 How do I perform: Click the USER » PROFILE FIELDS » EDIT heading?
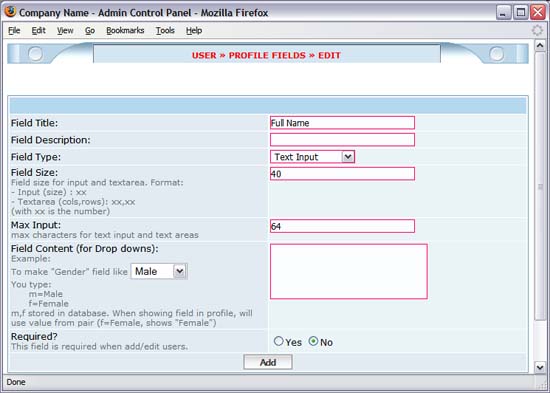coord(266,55)
